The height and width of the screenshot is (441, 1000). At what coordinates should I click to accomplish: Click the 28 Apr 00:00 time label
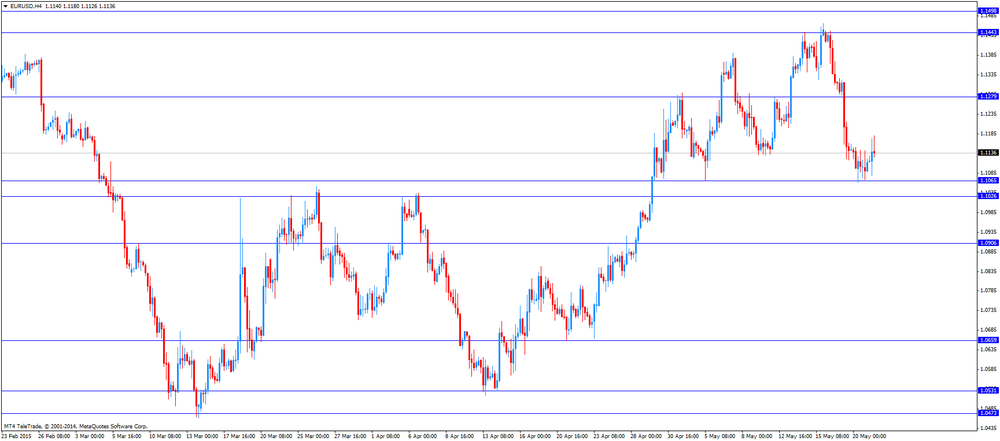click(645, 437)
